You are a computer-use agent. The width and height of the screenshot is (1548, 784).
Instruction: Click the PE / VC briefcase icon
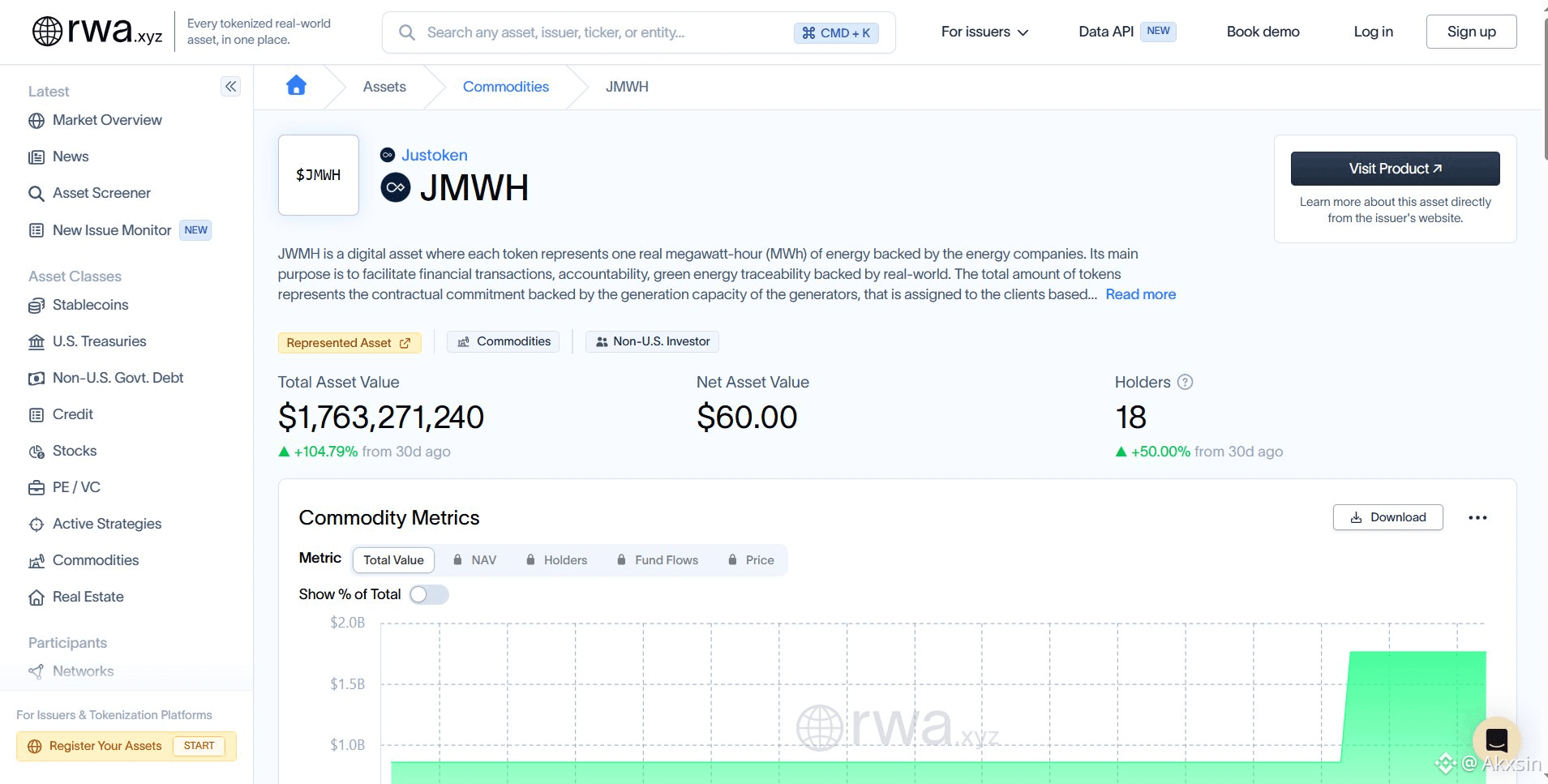(36, 488)
